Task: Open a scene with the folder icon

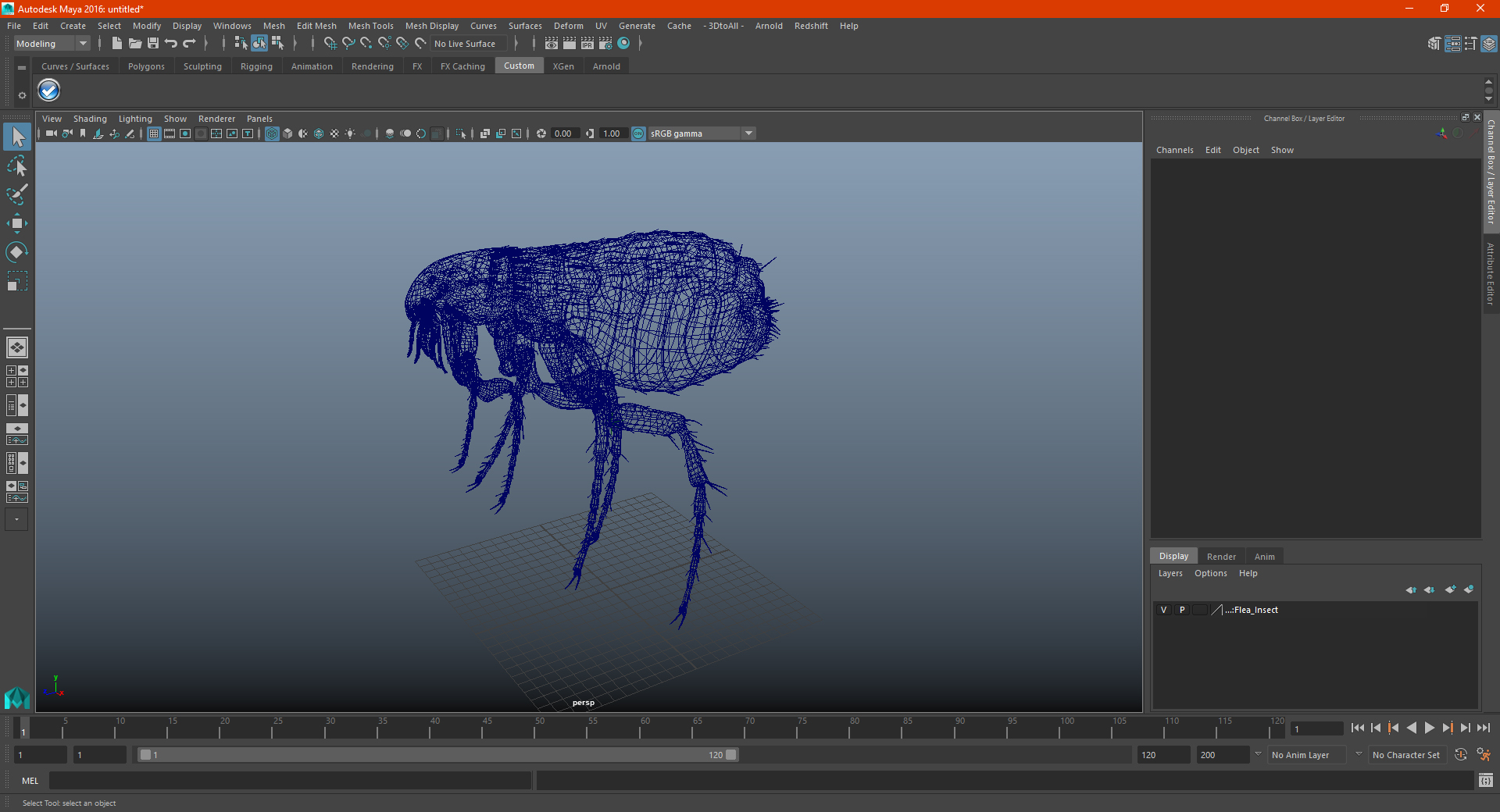Action: tap(135, 44)
